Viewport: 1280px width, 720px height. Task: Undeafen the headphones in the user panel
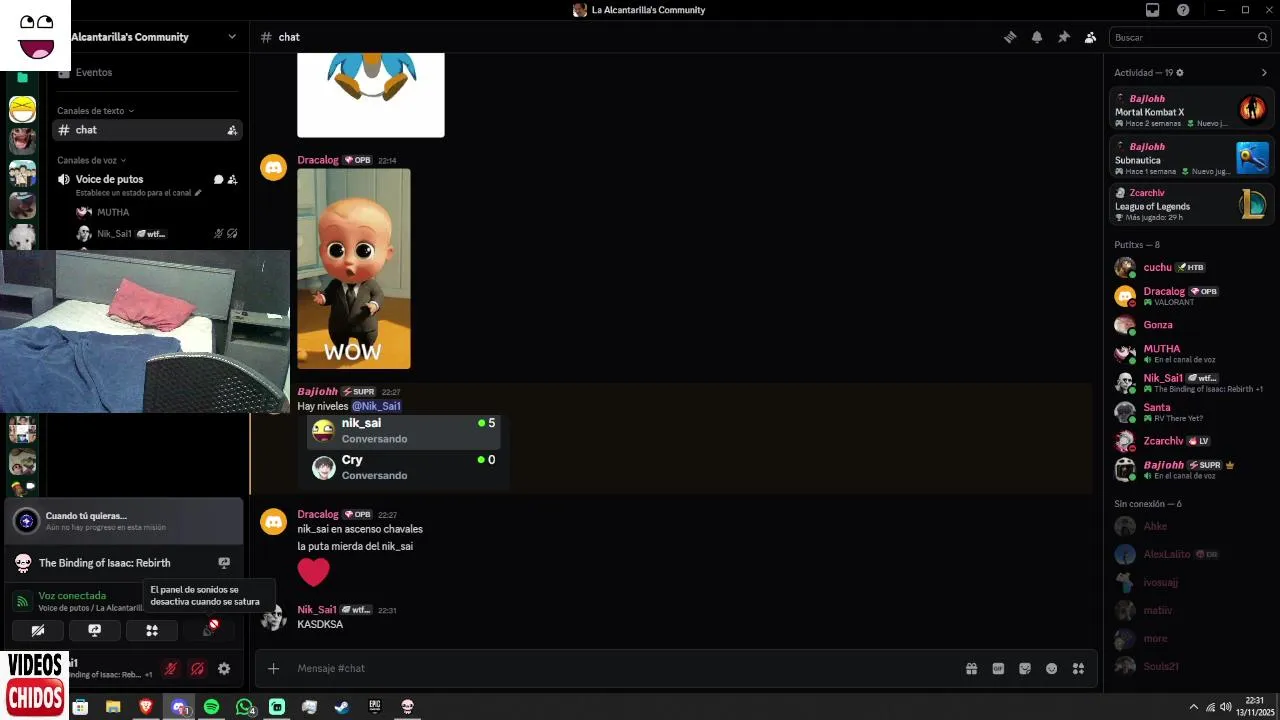pyautogui.click(x=198, y=669)
